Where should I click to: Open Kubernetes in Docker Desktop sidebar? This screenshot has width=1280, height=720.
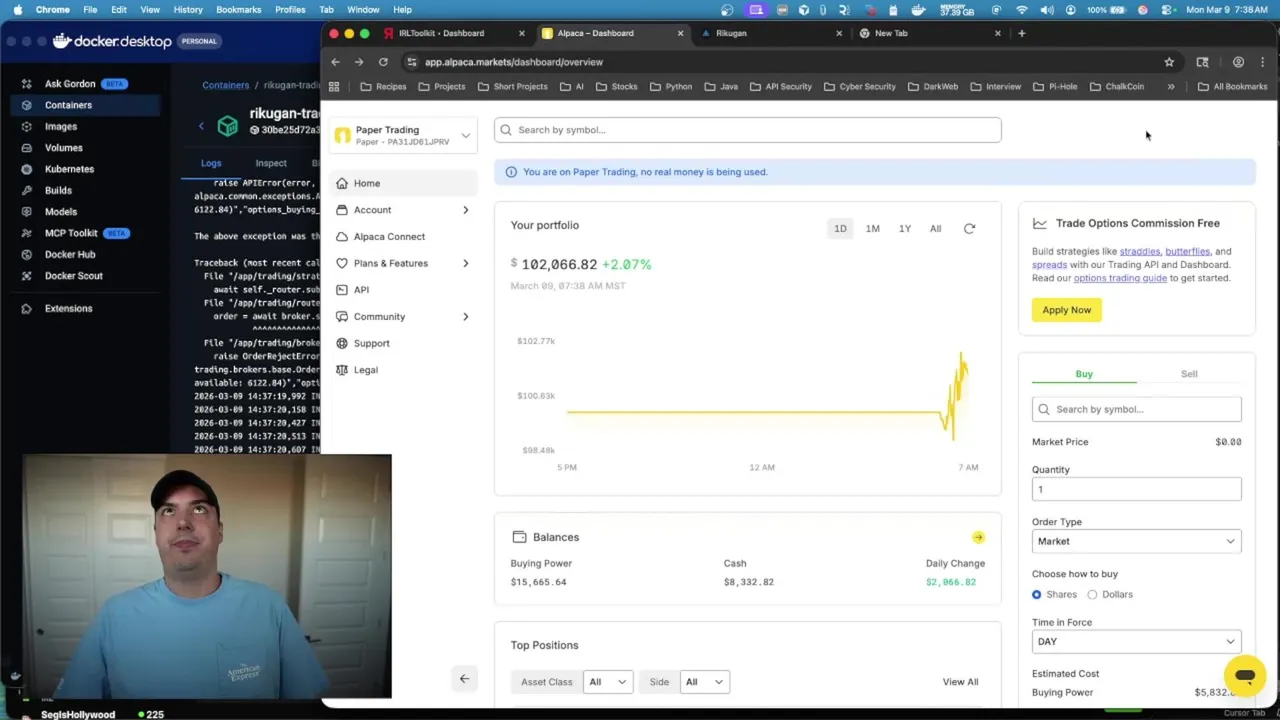(69, 169)
